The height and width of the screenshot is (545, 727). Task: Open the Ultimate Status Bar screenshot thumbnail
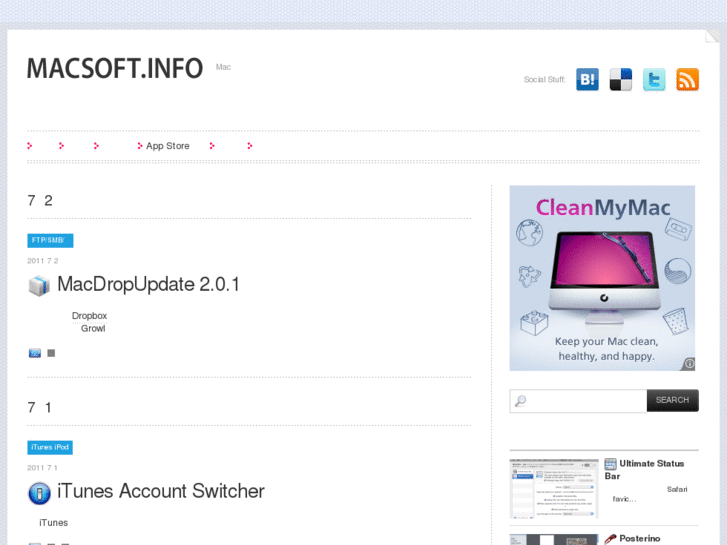pos(554,488)
